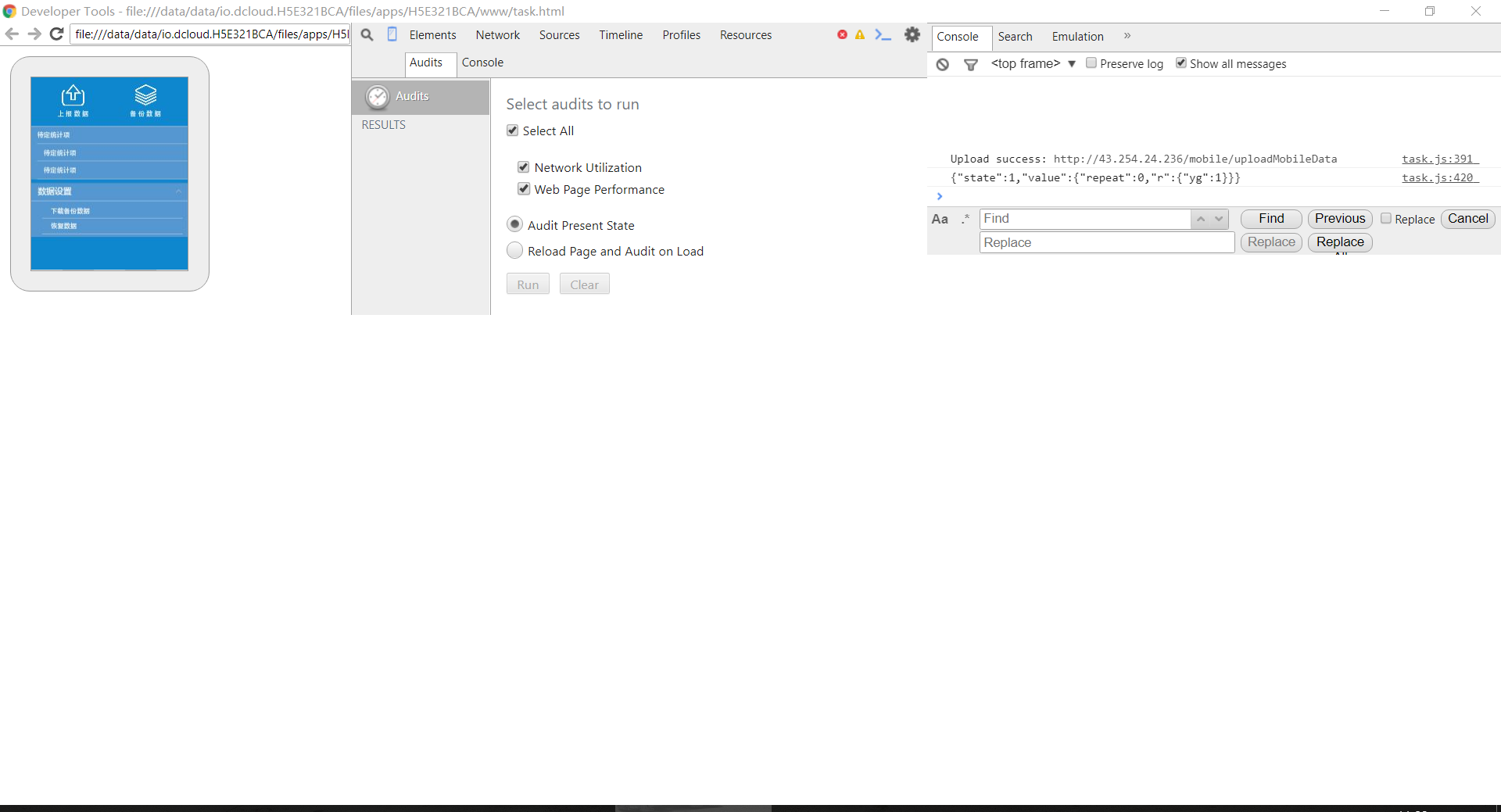Click the enabled Replace button

tap(1340, 242)
